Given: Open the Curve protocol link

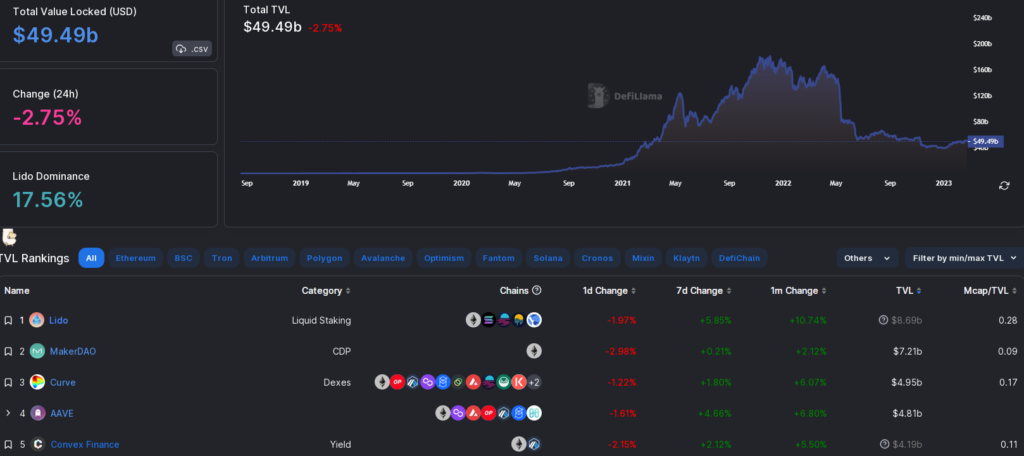Looking at the screenshot, I should pos(62,382).
